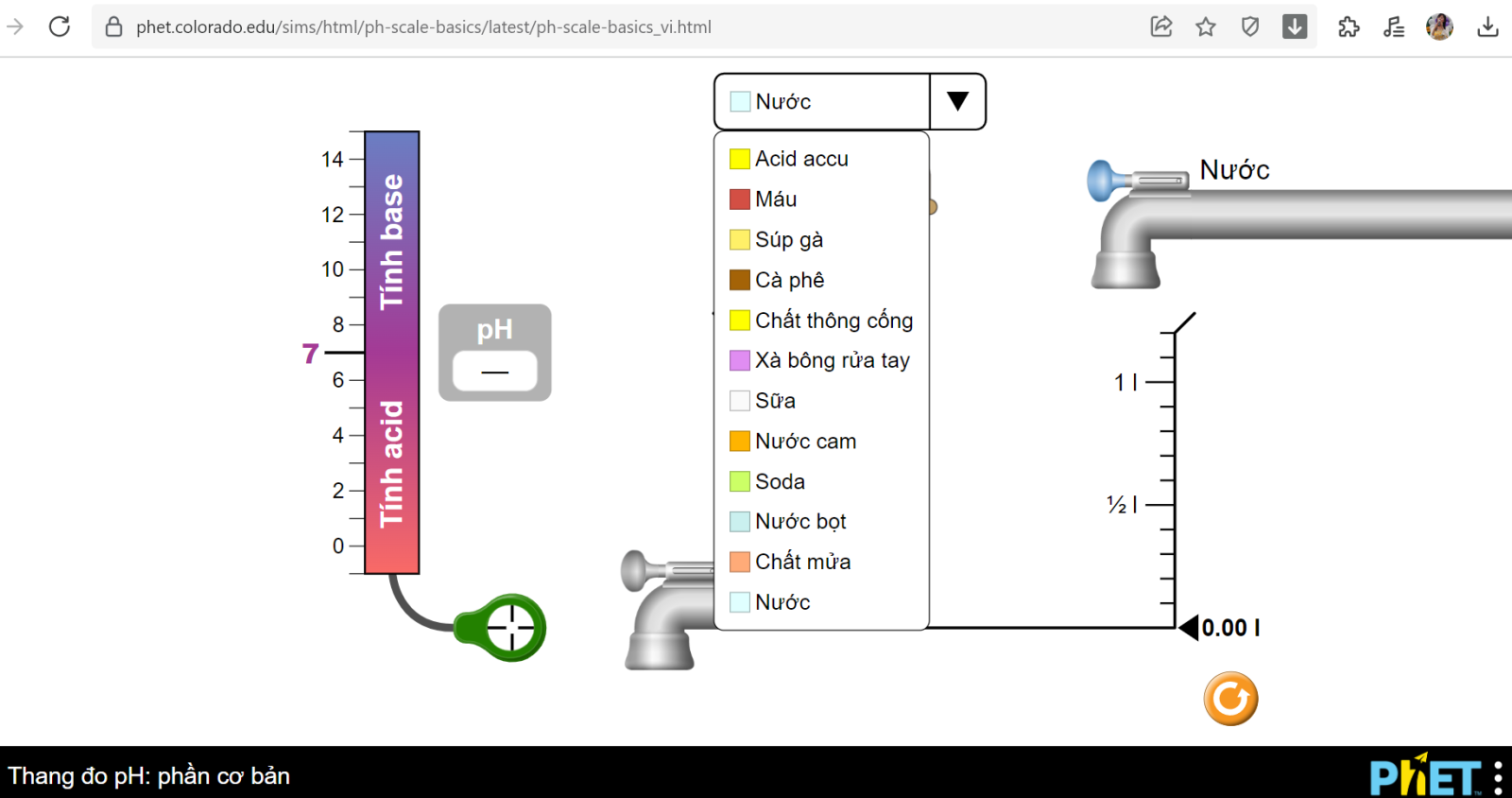Open the PhET three-dot options menu
The width and height of the screenshot is (1512, 798).
1498,777
